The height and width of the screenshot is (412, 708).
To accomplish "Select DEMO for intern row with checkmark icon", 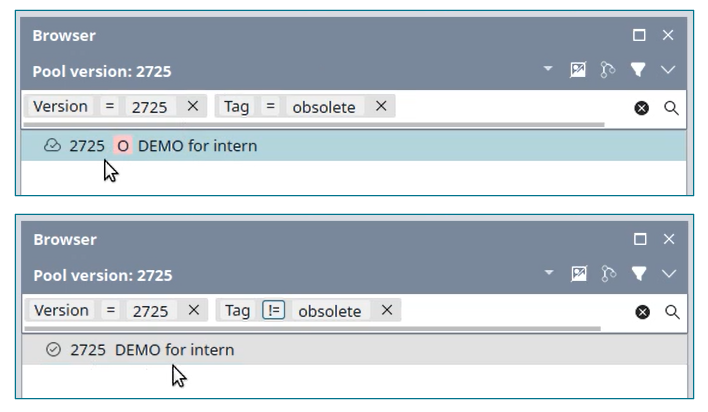I will pyautogui.click(x=354, y=350).
